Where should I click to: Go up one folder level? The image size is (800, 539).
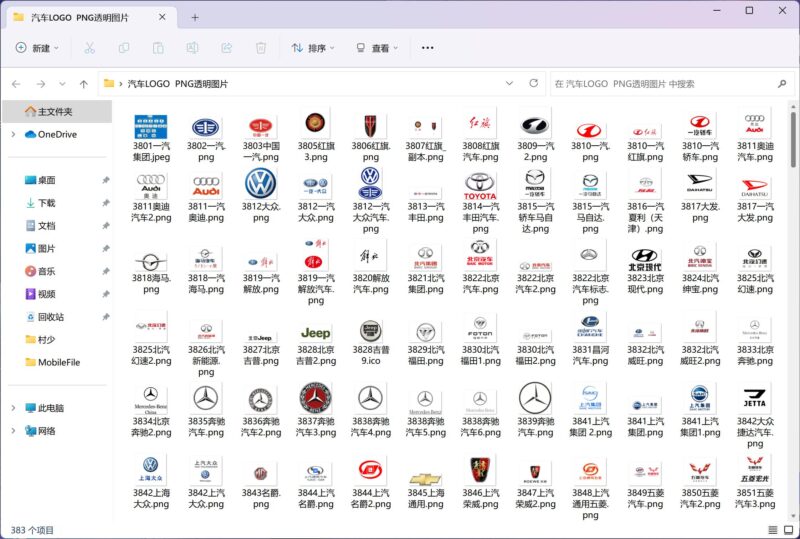click(x=84, y=84)
